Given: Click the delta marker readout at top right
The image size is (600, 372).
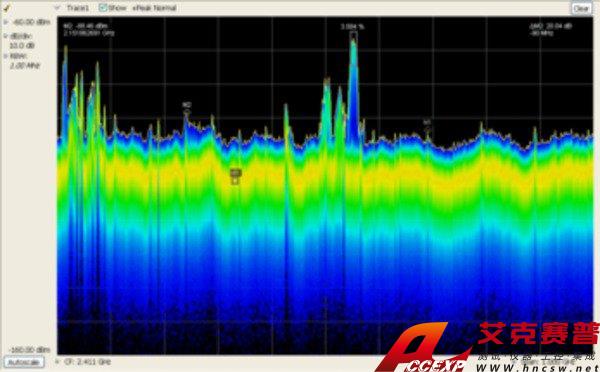Looking at the screenshot, I should pyautogui.click(x=550, y=29).
